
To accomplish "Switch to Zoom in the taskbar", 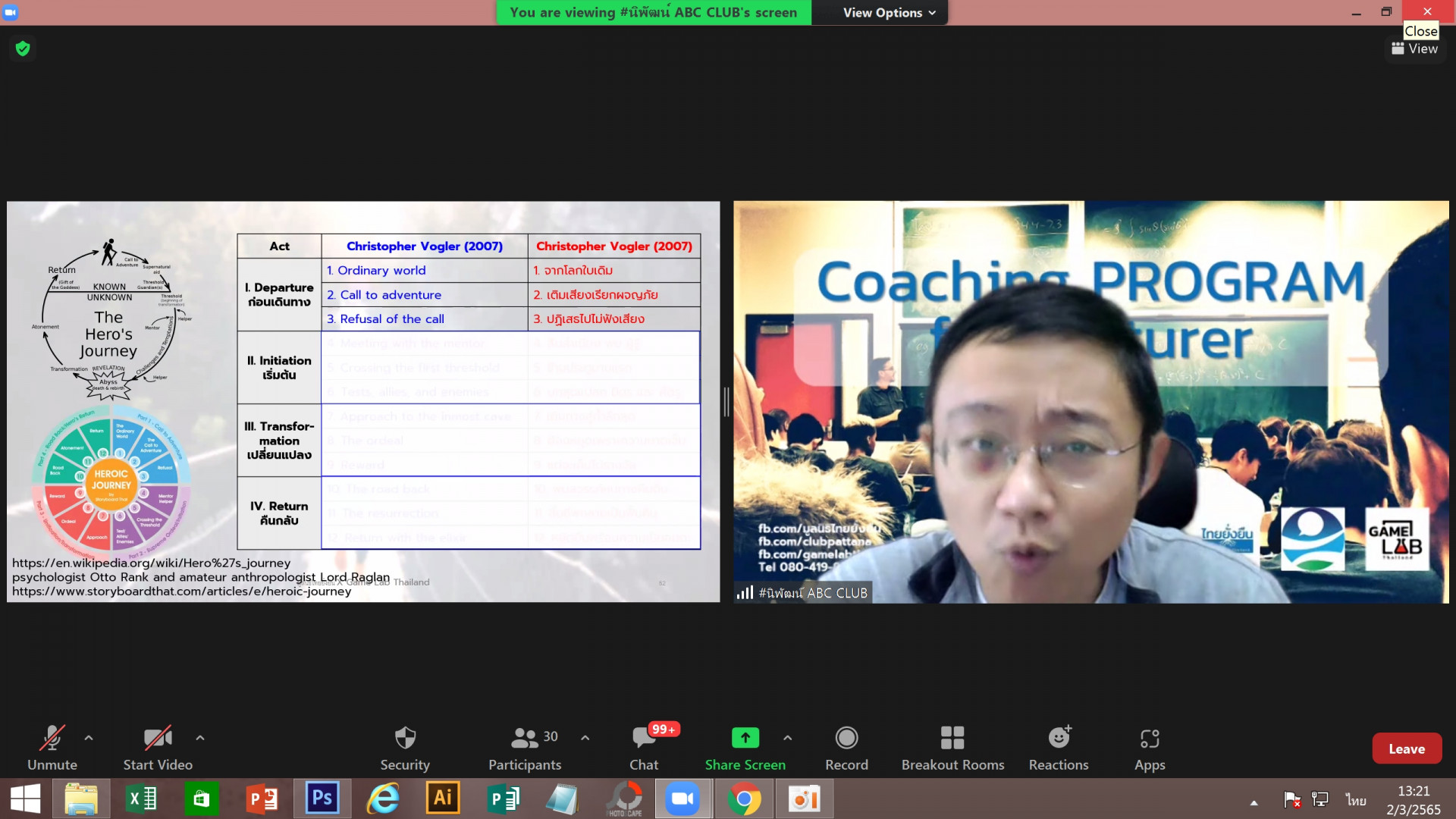I will click(x=683, y=799).
